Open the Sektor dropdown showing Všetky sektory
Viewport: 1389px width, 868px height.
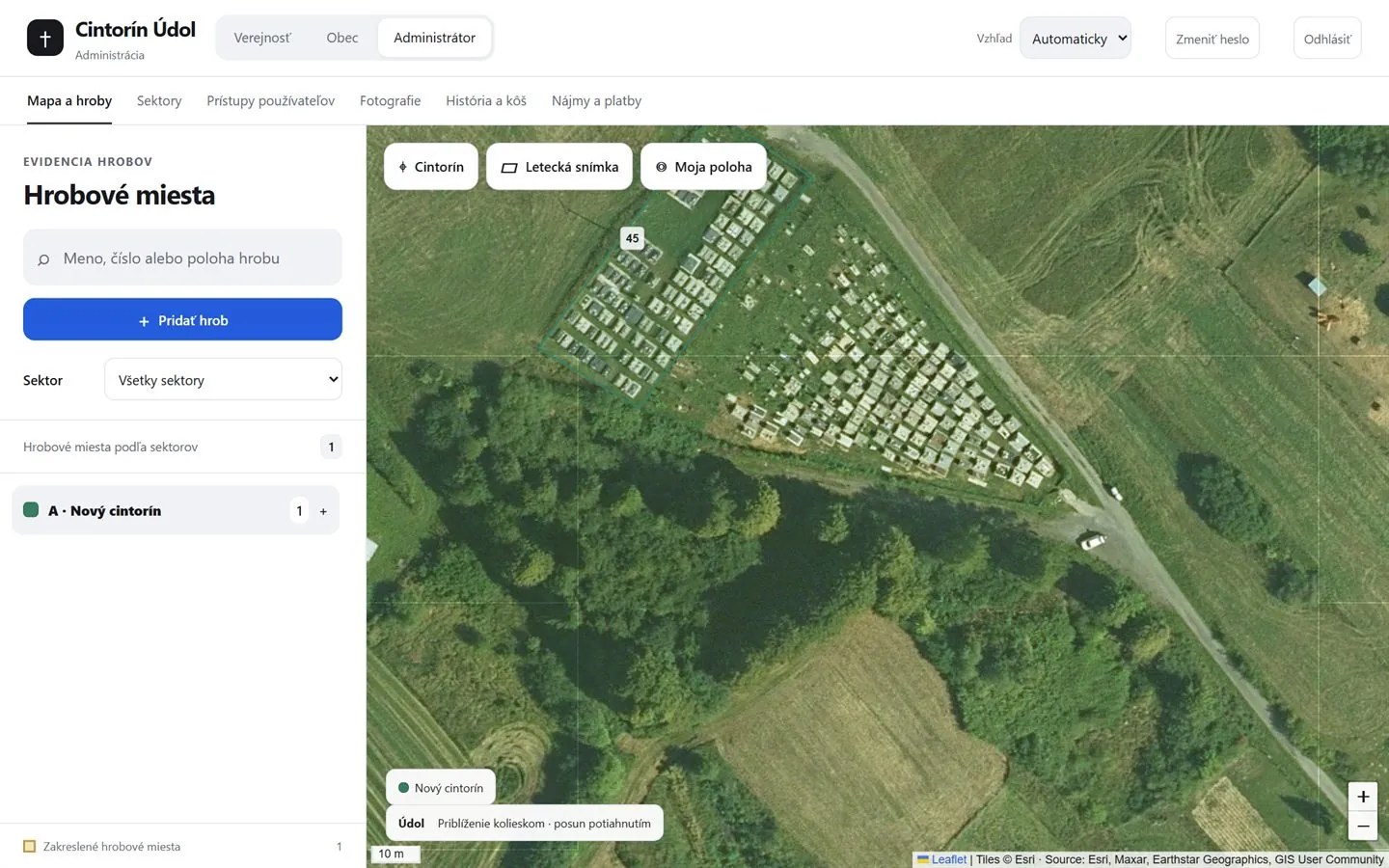[223, 380]
